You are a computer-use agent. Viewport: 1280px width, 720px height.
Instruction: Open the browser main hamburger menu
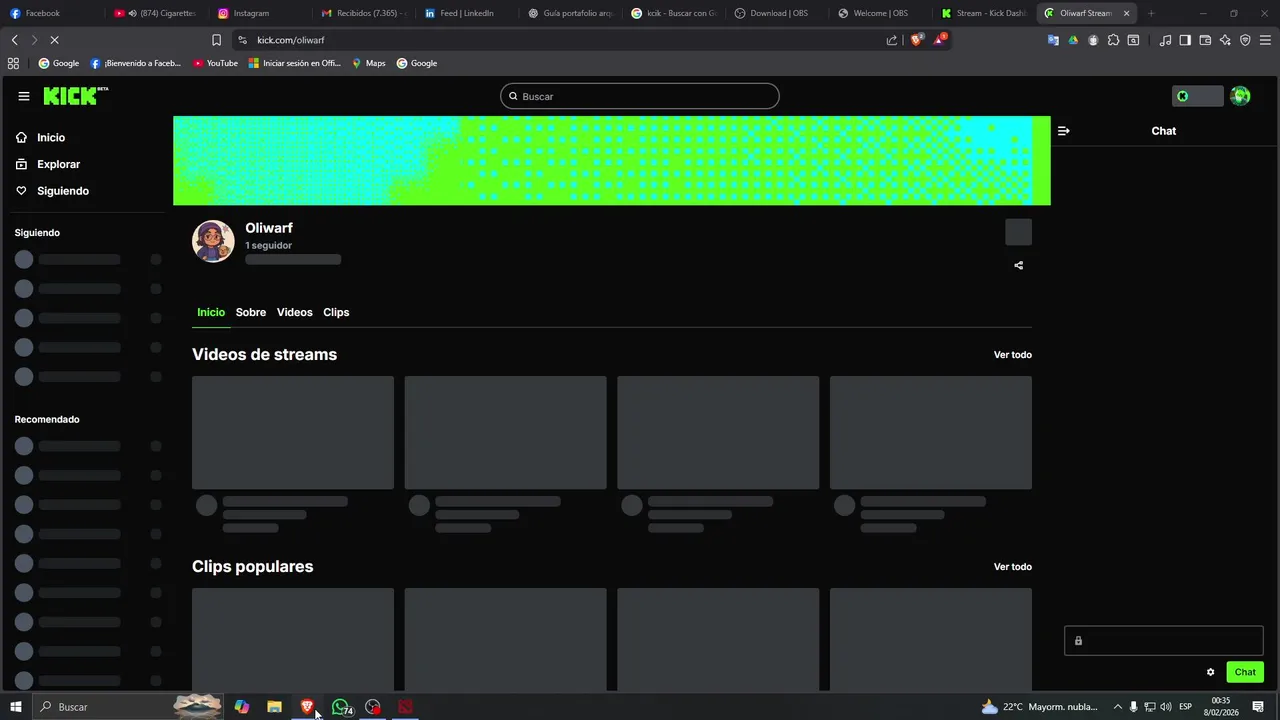tap(1265, 40)
